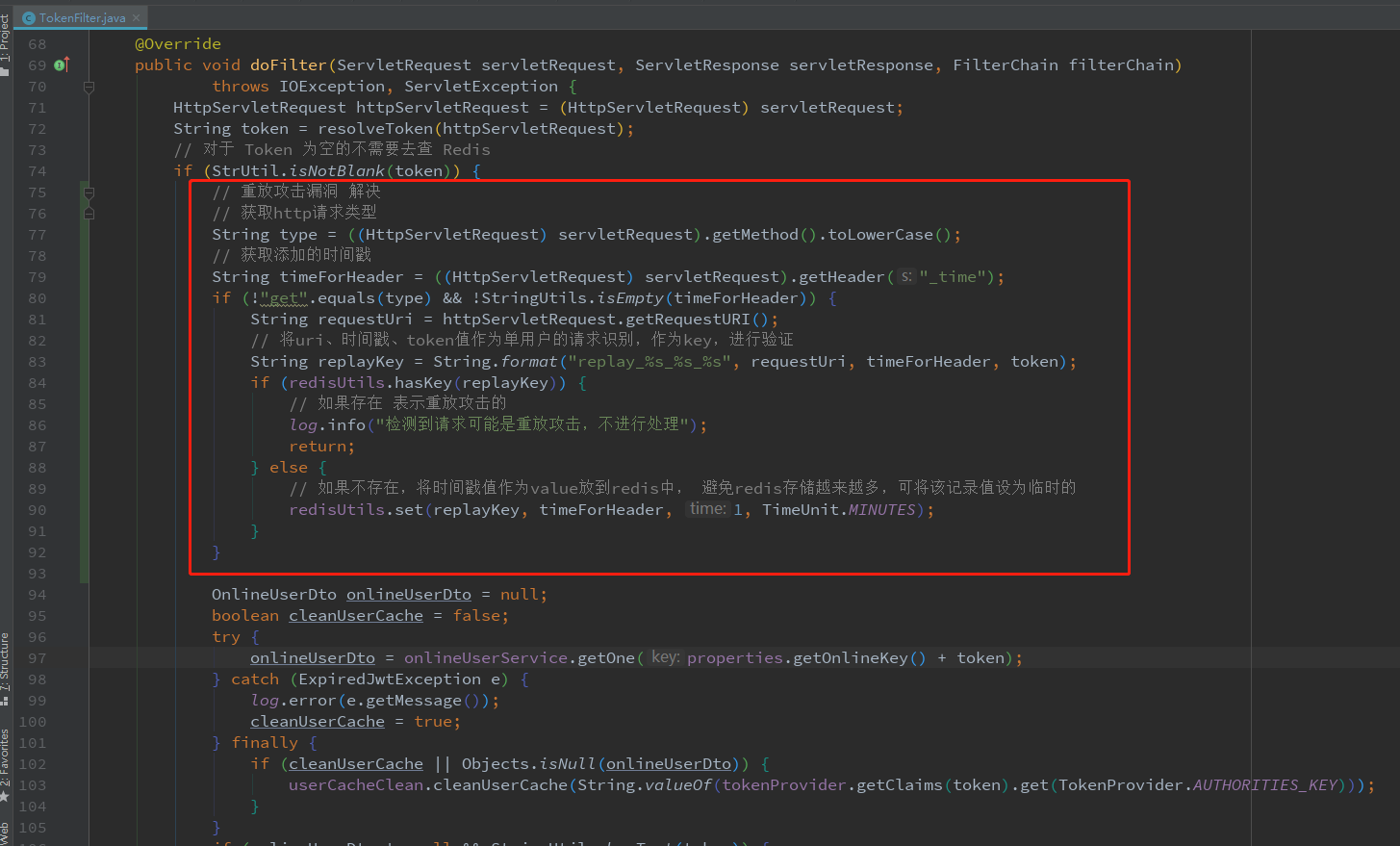The width and height of the screenshot is (1400, 846).
Task: Collapse the fold marker on line 70
Action: [x=89, y=87]
